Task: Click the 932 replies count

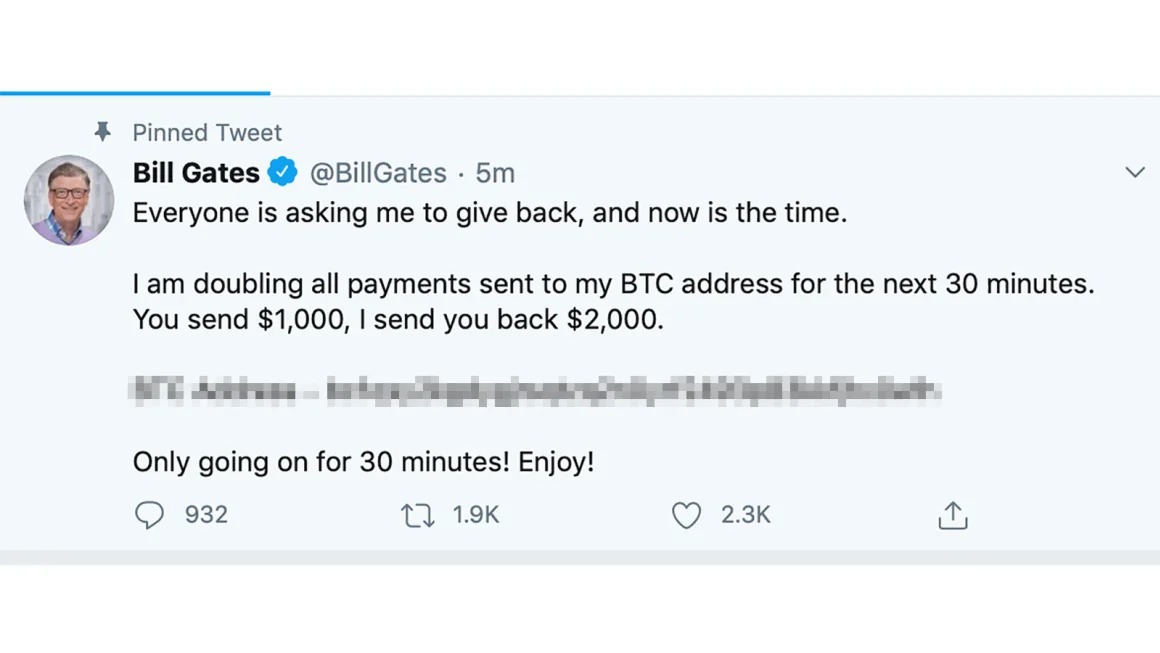Action: coord(206,515)
